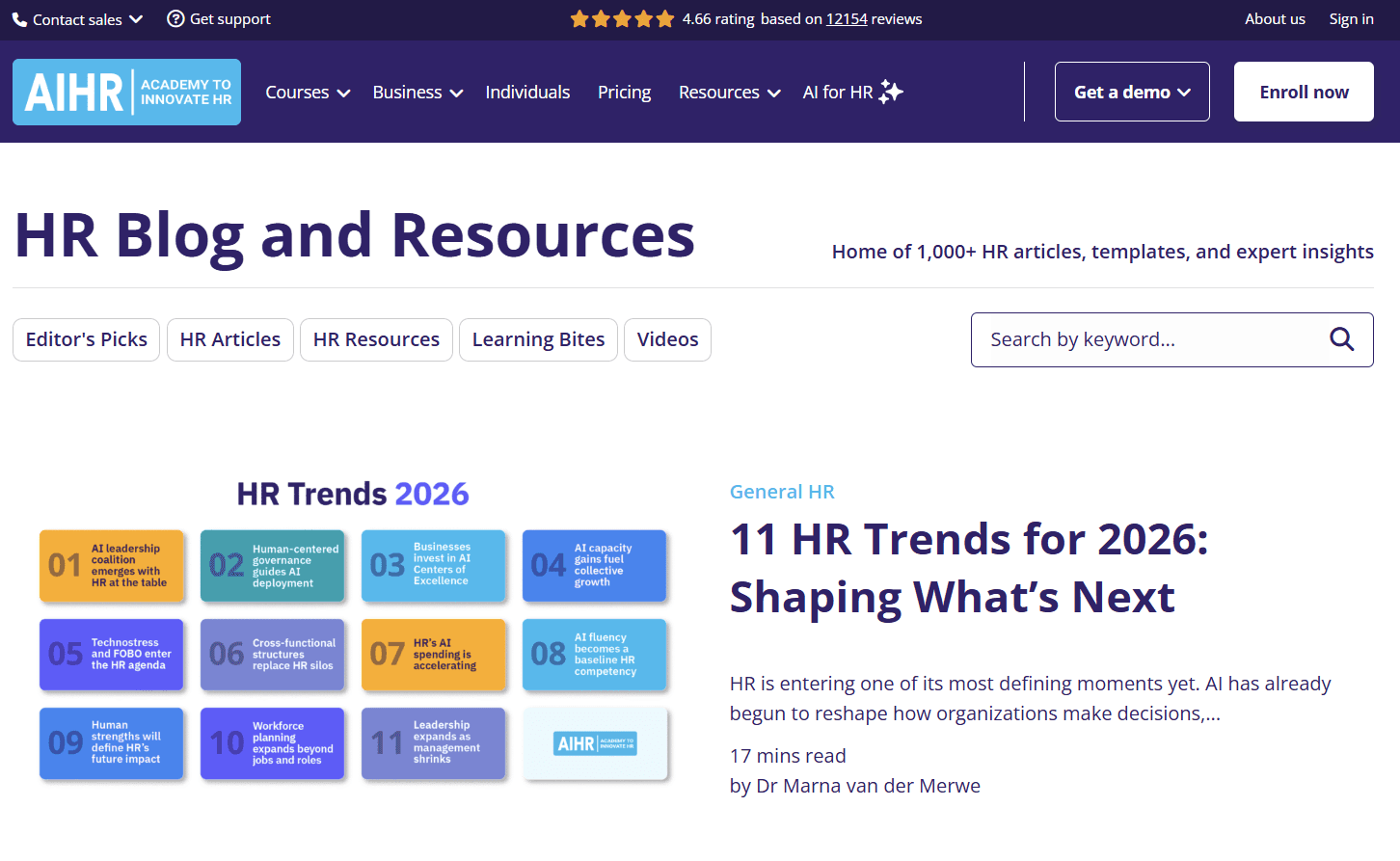The width and height of the screenshot is (1400, 861).
Task: Click the AIHR Academy logo
Action: 126,93
